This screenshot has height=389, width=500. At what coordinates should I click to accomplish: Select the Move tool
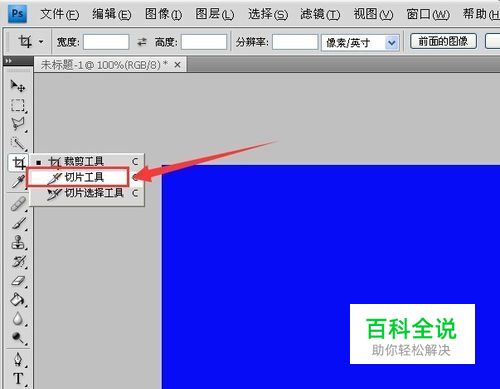click(x=18, y=86)
